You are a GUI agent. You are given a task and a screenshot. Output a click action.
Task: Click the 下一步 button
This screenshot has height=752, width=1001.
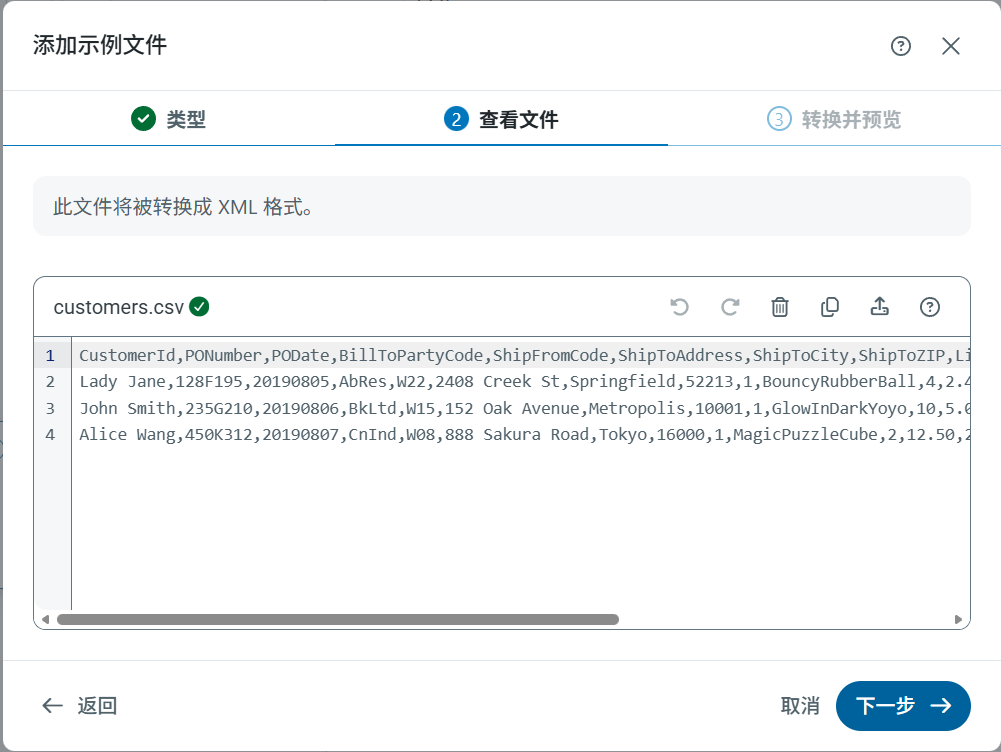[x=903, y=706]
